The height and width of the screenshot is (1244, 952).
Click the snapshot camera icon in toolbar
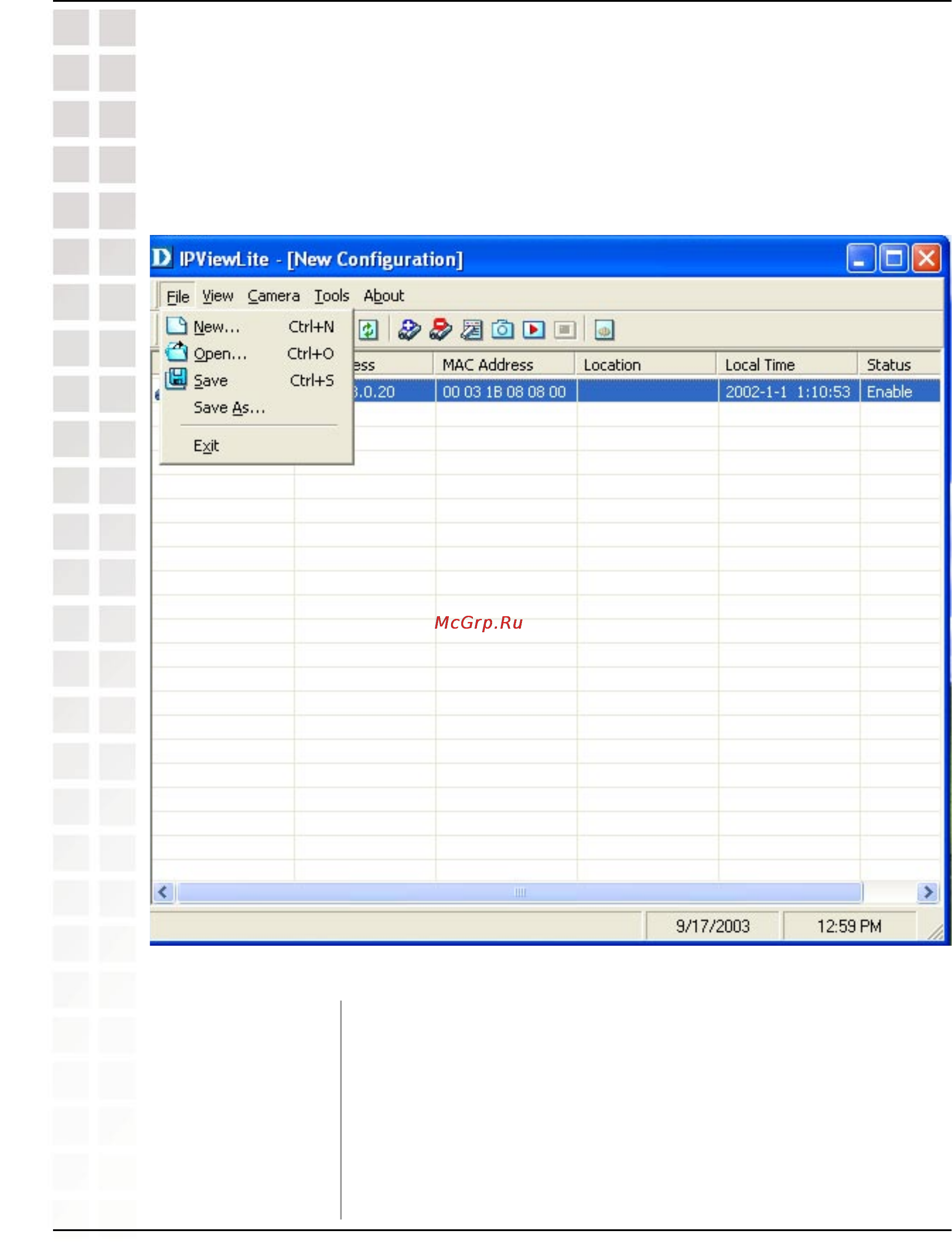click(x=503, y=330)
